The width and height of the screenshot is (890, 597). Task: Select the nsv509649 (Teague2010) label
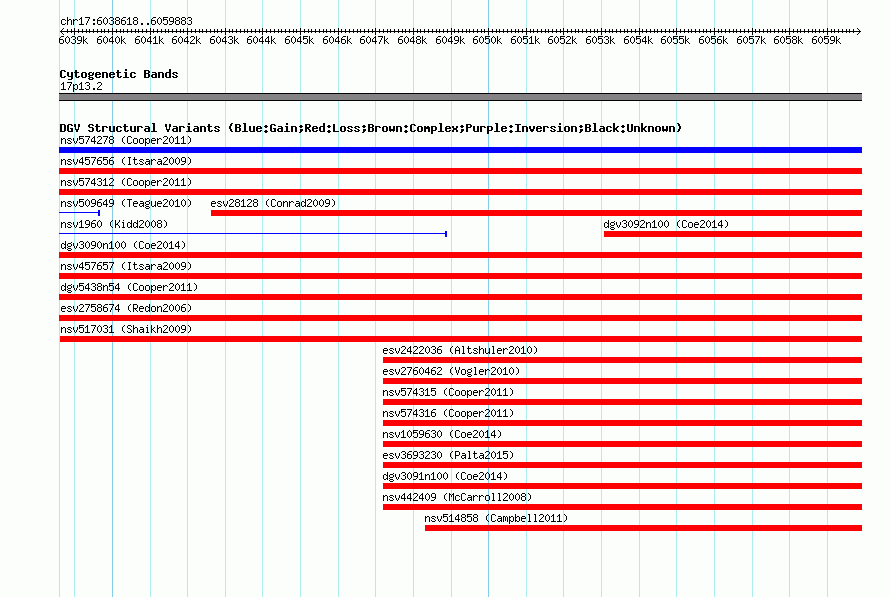(x=126, y=203)
